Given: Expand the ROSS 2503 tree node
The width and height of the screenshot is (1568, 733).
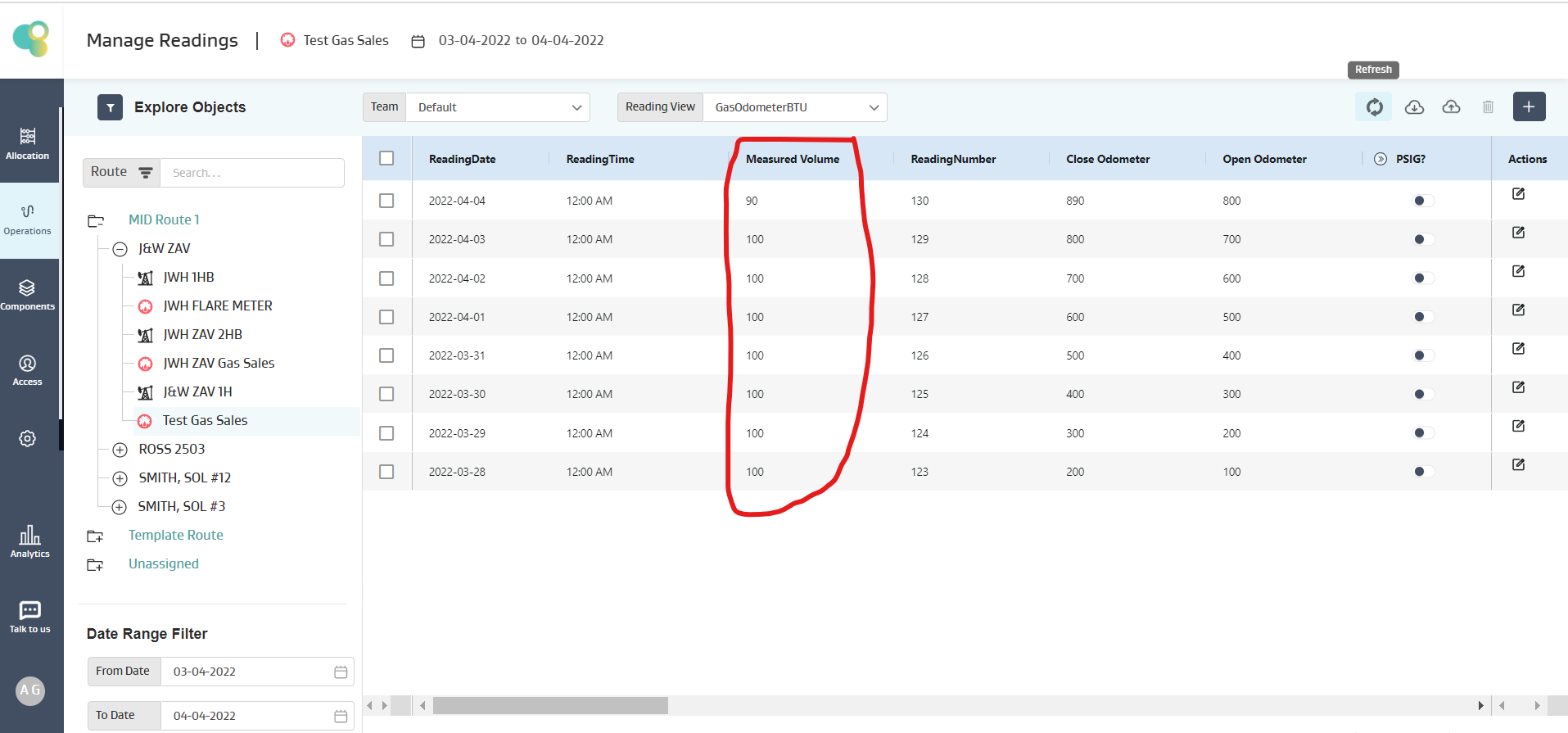Looking at the screenshot, I should click(120, 450).
